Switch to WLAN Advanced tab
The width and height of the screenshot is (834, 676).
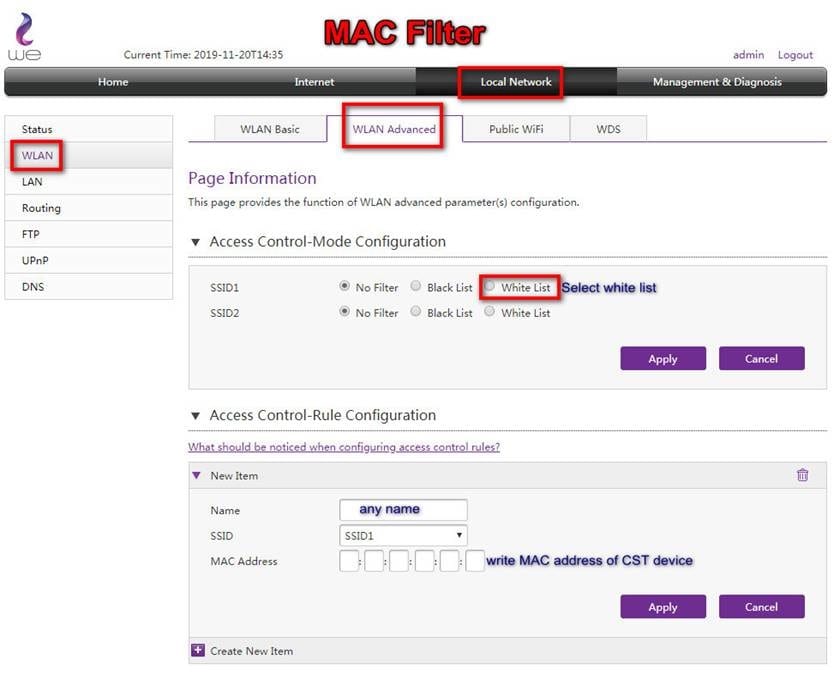click(x=394, y=129)
